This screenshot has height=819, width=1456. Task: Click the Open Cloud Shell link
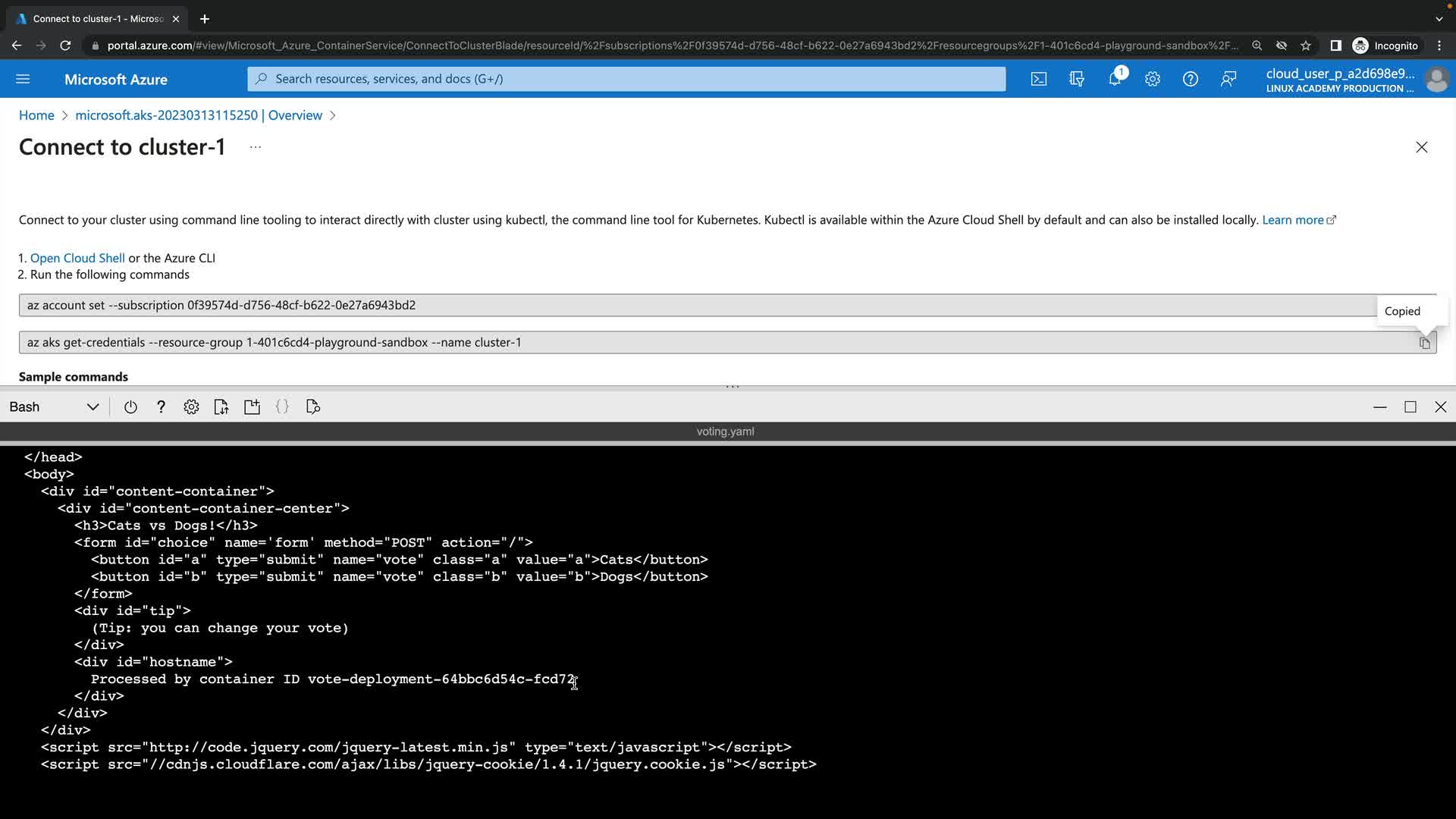77,258
